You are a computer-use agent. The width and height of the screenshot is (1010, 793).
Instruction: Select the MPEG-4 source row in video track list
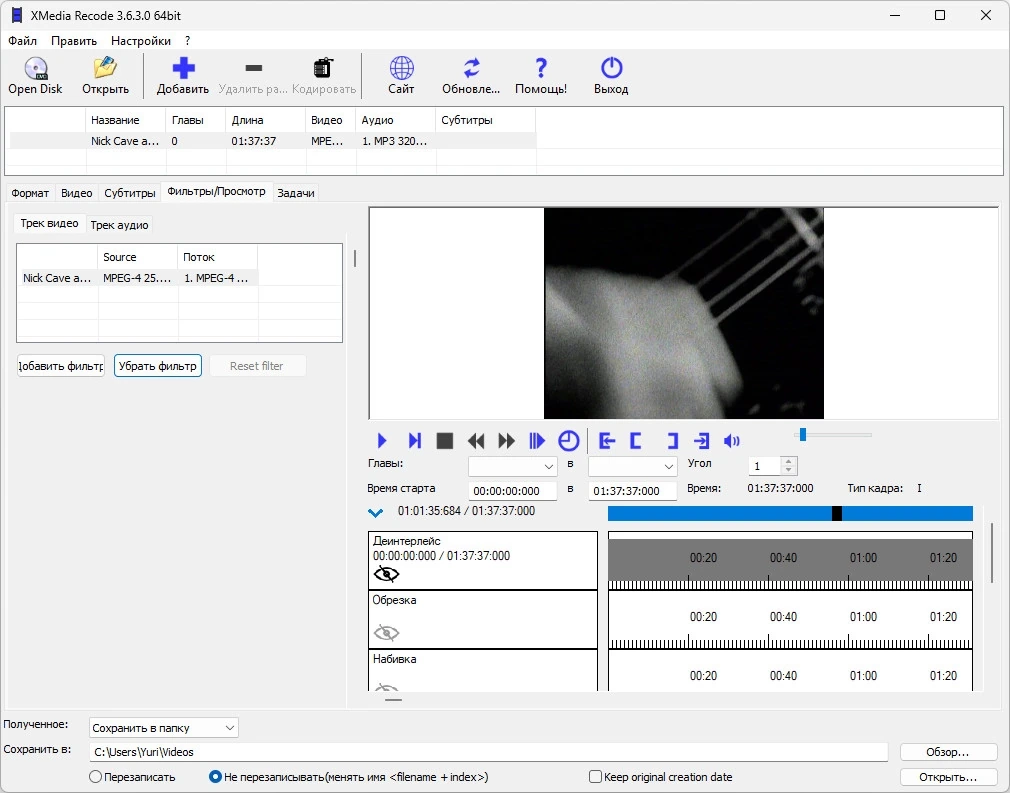pyautogui.click(x=140, y=278)
